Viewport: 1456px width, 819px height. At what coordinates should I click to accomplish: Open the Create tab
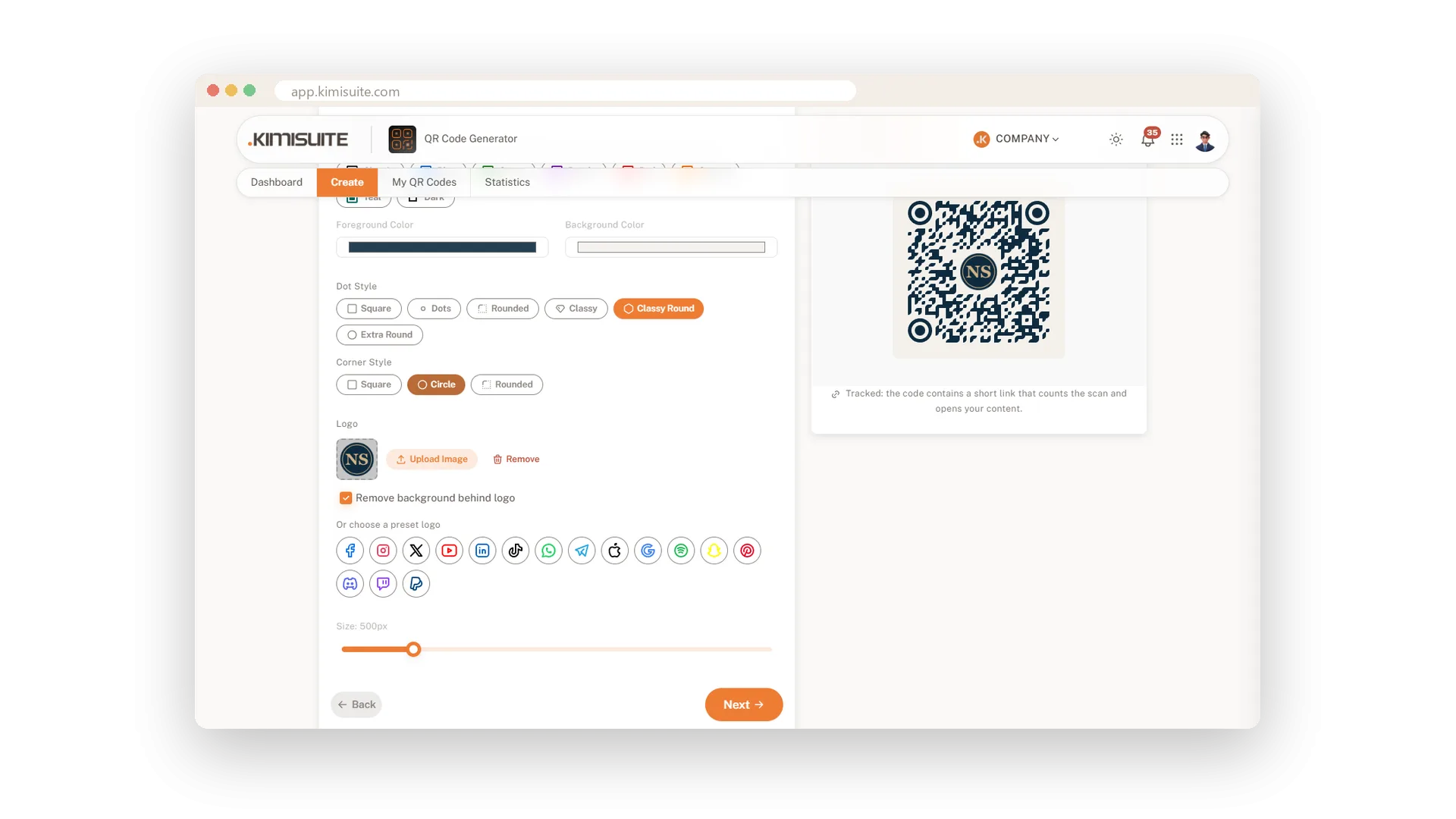(347, 182)
